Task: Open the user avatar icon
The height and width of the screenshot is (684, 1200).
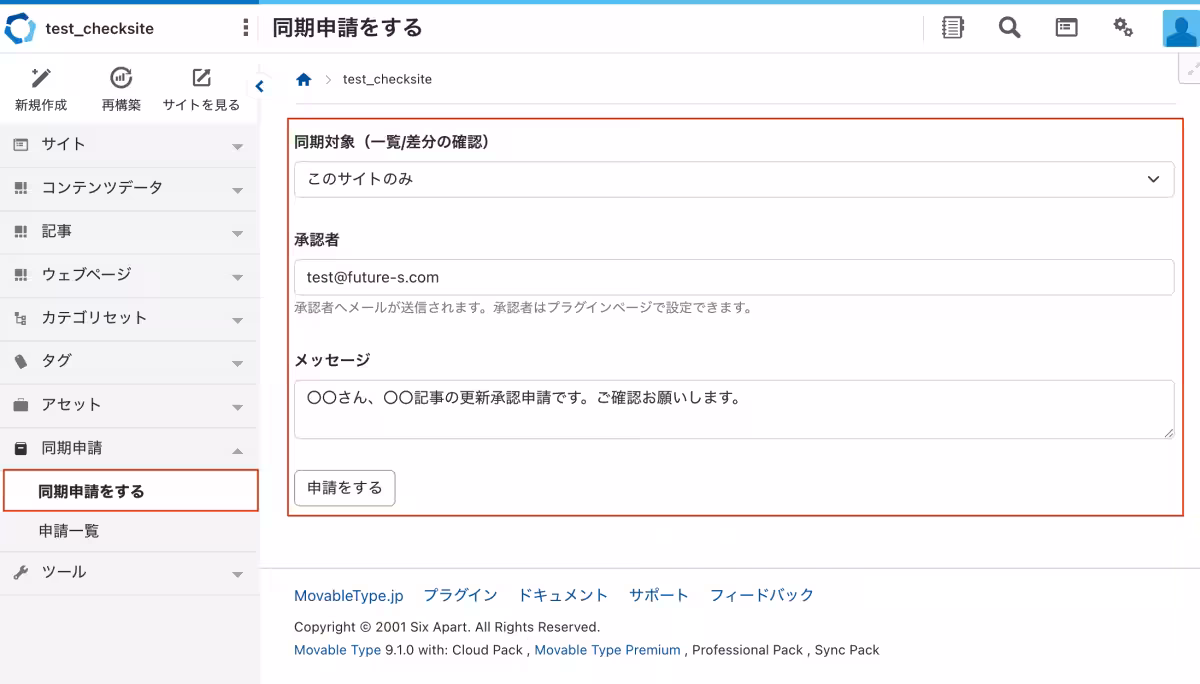Action: click(1178, 28)
